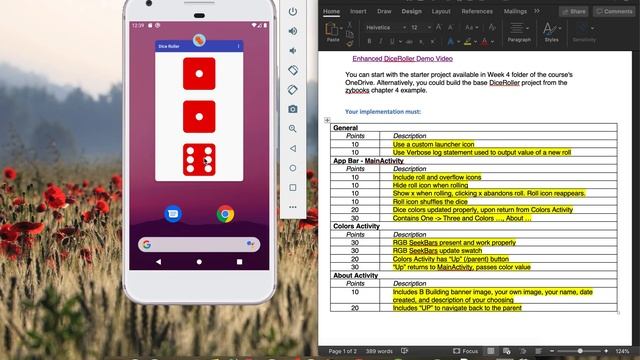Lower emulator volume with volume down icon
640x360 pixels.
tap(293, 51)
